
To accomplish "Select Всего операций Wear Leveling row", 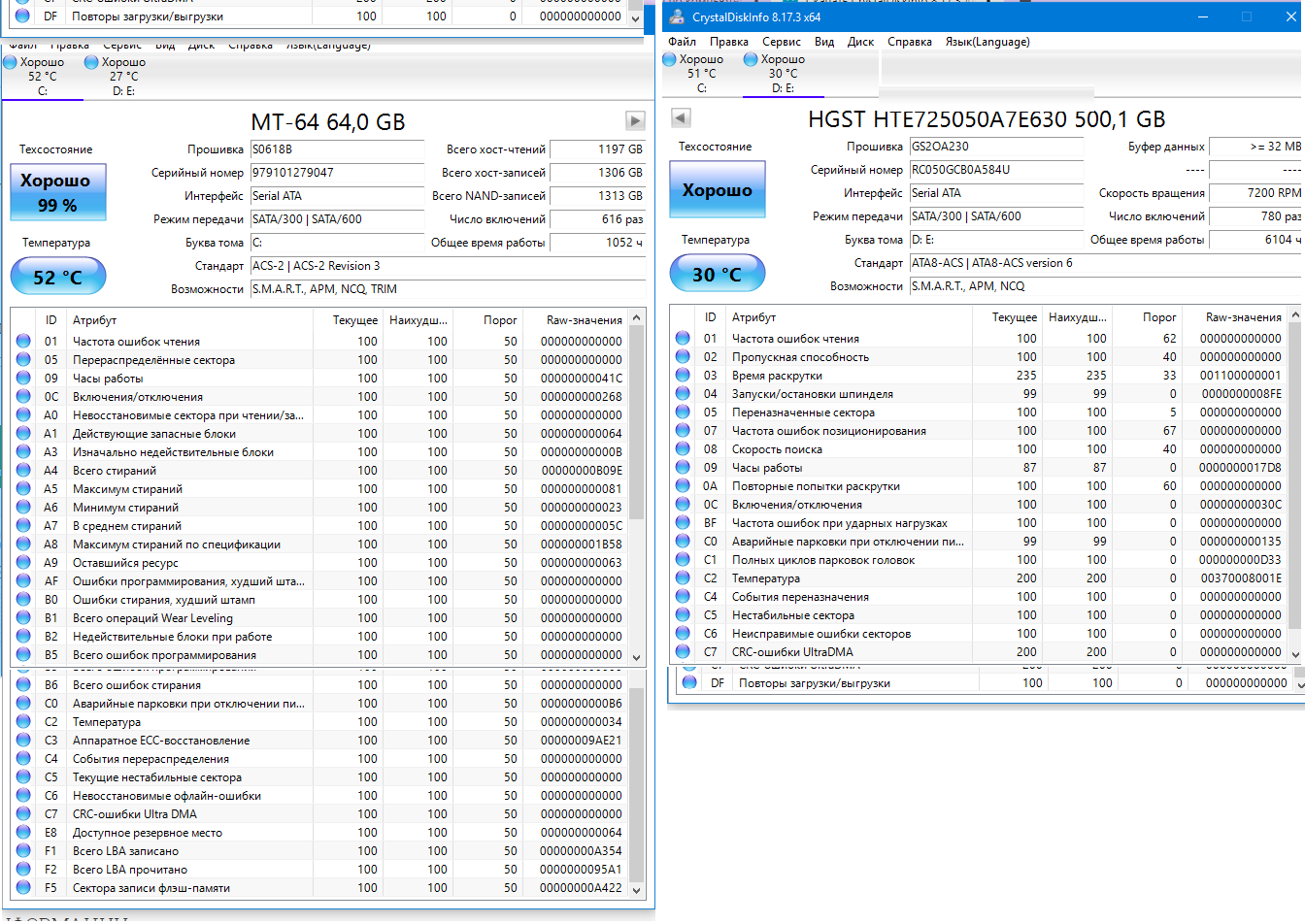I will point(319,617).
